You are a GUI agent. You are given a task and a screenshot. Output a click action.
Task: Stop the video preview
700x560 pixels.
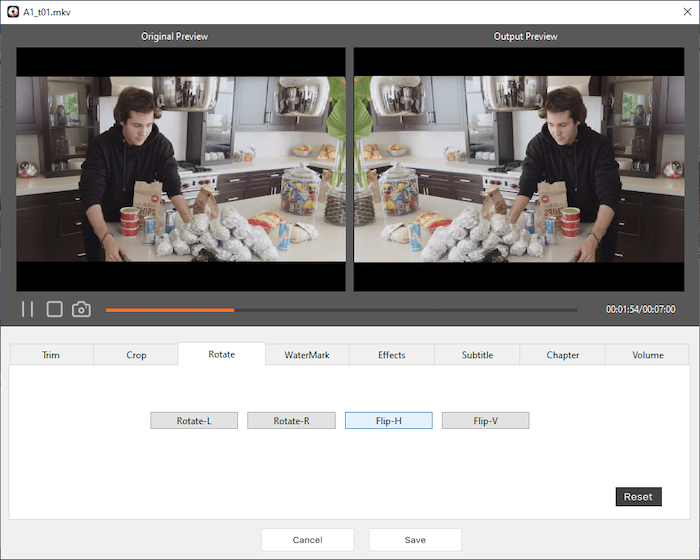pyautogui.click(x=54, y=310)
